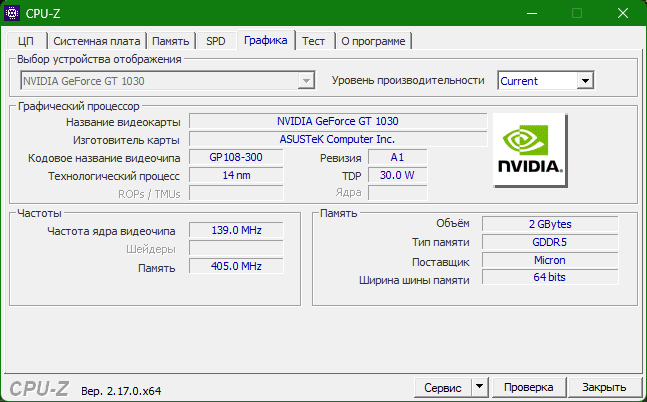Image resolution: width=647 pixels, height=402 pixels.
Task: Click the ASUSTeK Computer Inc. manufacturer field
Action: pyautogui.click(x=337, y=139)
